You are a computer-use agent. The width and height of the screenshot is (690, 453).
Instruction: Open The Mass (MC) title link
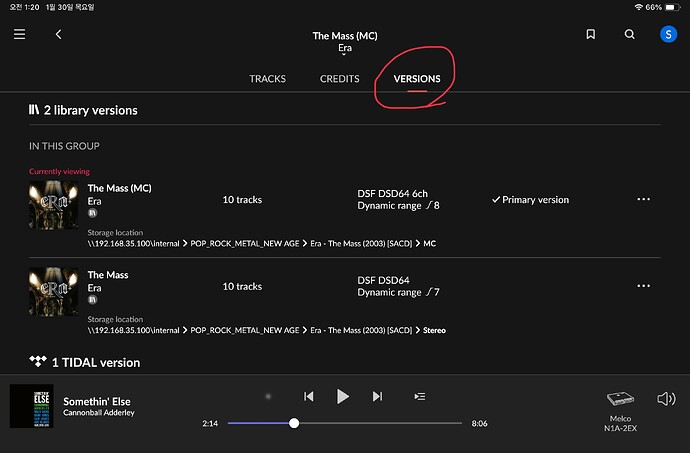[x=119, y=188]
